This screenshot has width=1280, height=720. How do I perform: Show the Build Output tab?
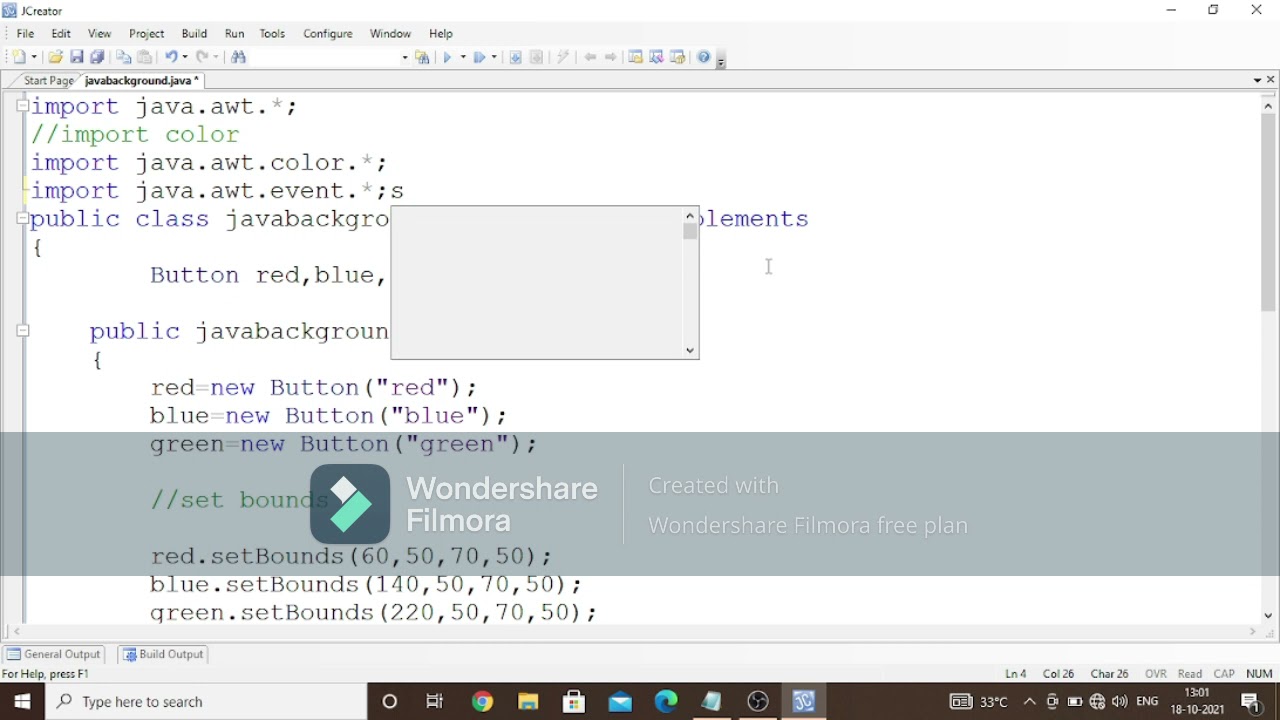pyautogui.click(x=163, y=654)
